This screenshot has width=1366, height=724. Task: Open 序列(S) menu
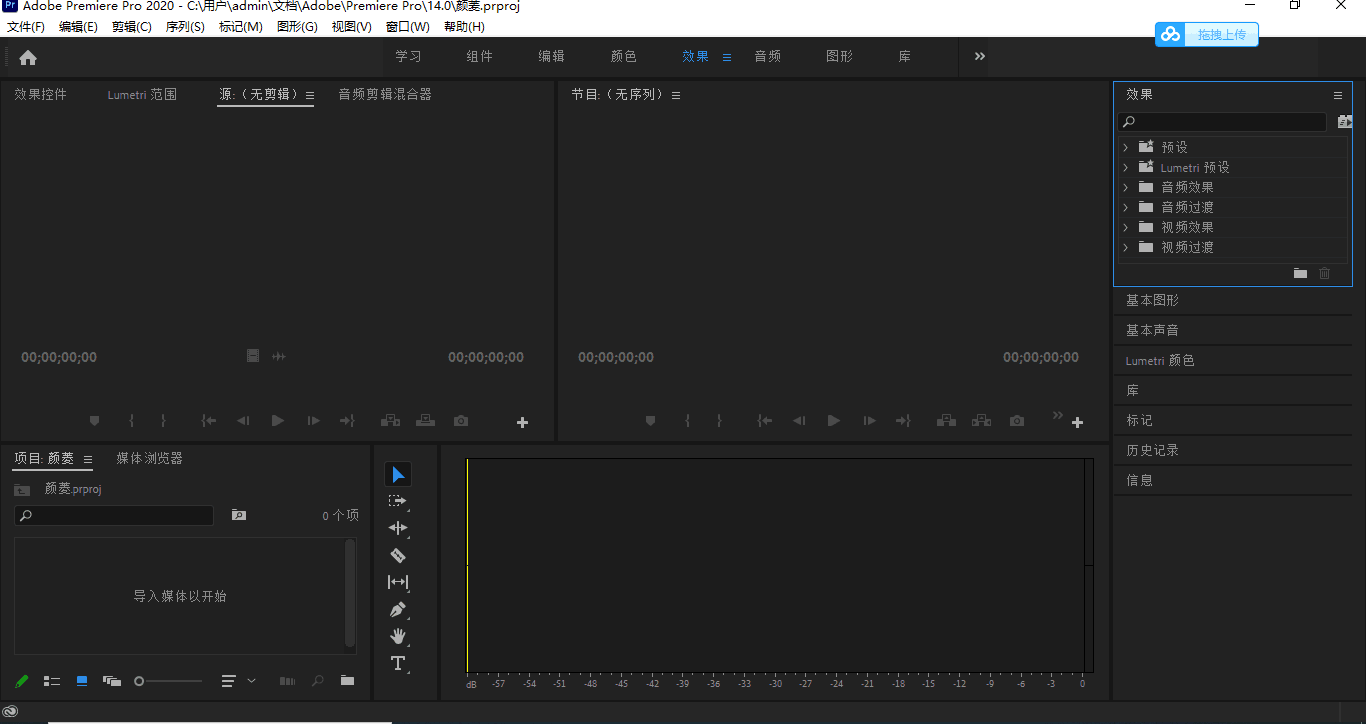coord(185,27)
